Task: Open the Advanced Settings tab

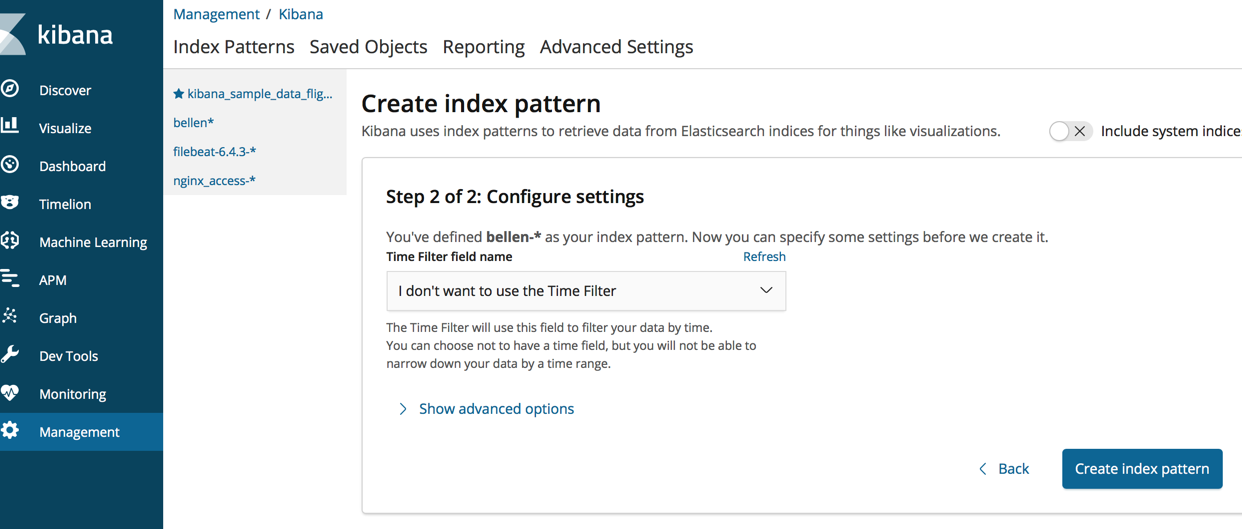Action: click(x=616, y=47)
